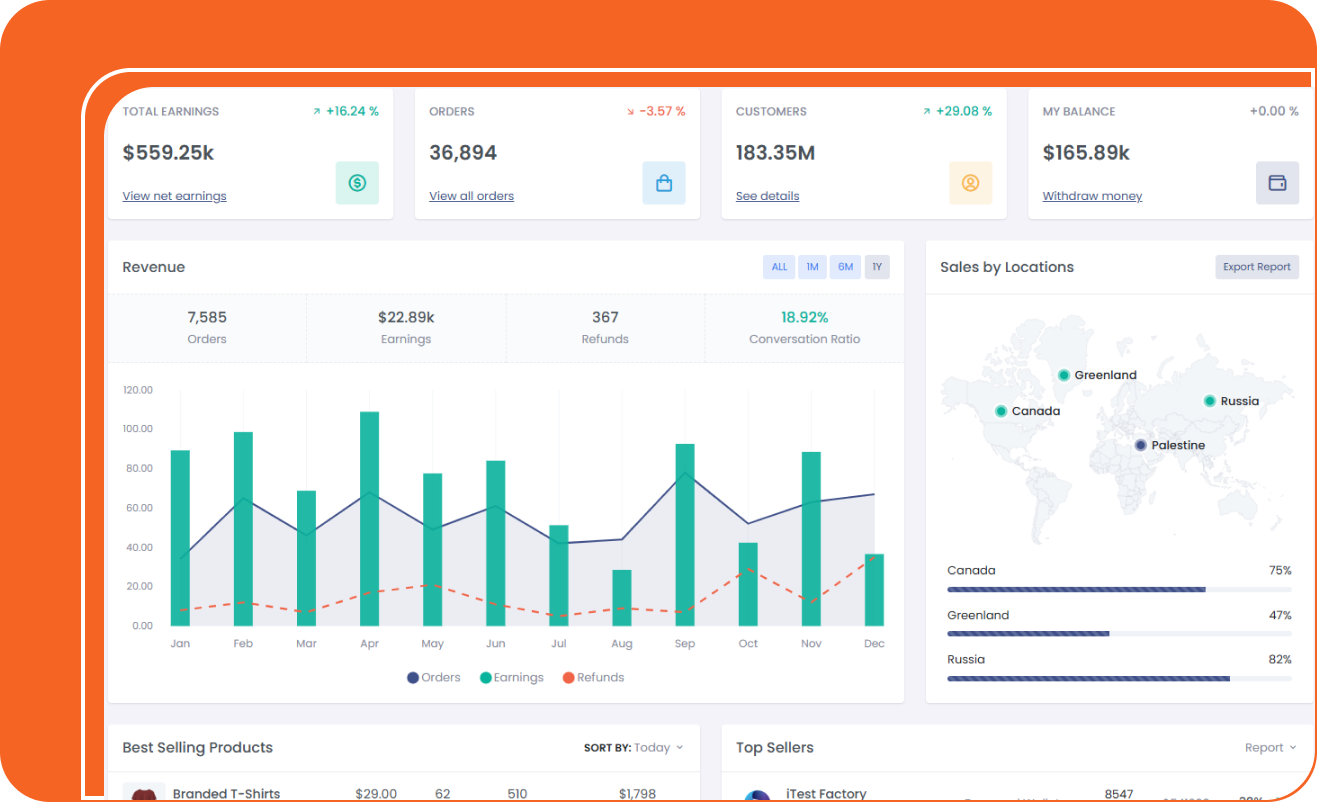Click the wallet My Balance icon
Image resolution: width=1317 pixels, height=802 pixels.
[x=1277, y=183]
